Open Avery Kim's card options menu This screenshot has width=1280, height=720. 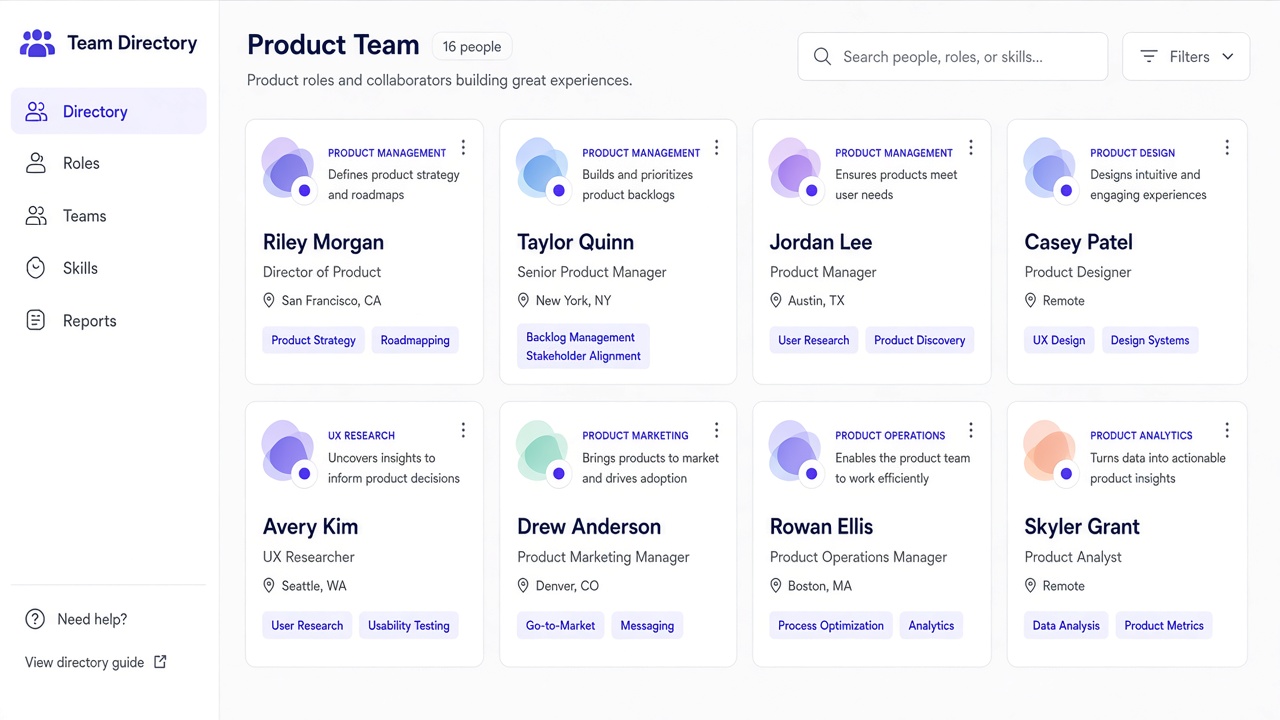[x=463, y=430]
